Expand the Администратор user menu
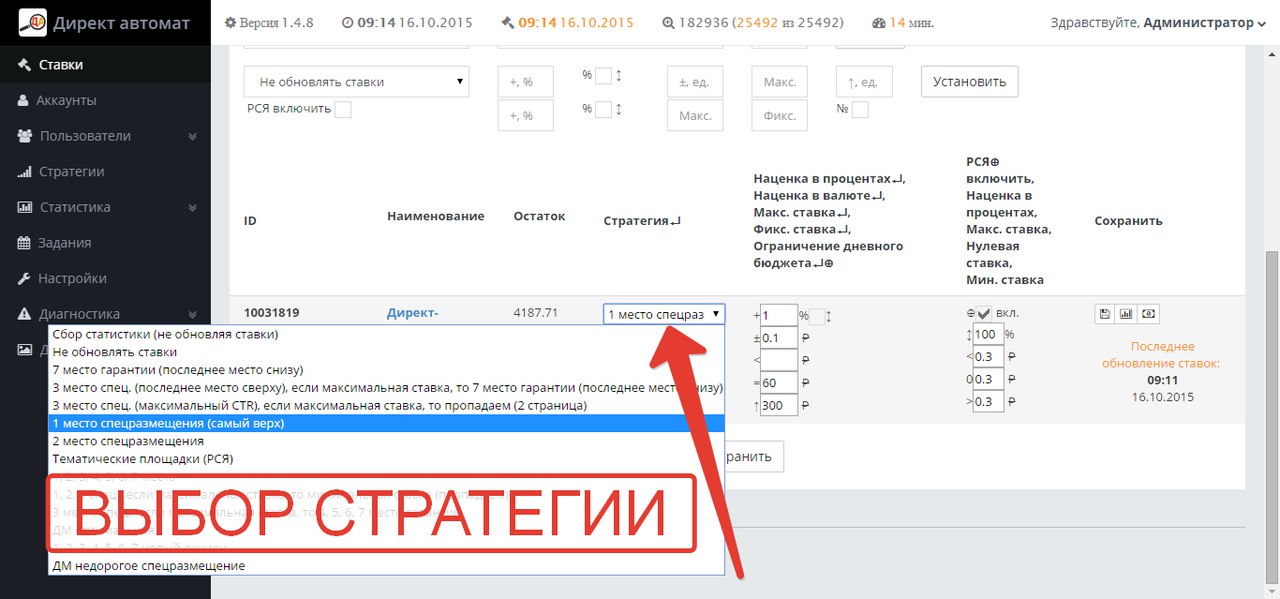The width and height of the screenshot is (1280, 599). tap(1204, 22)
